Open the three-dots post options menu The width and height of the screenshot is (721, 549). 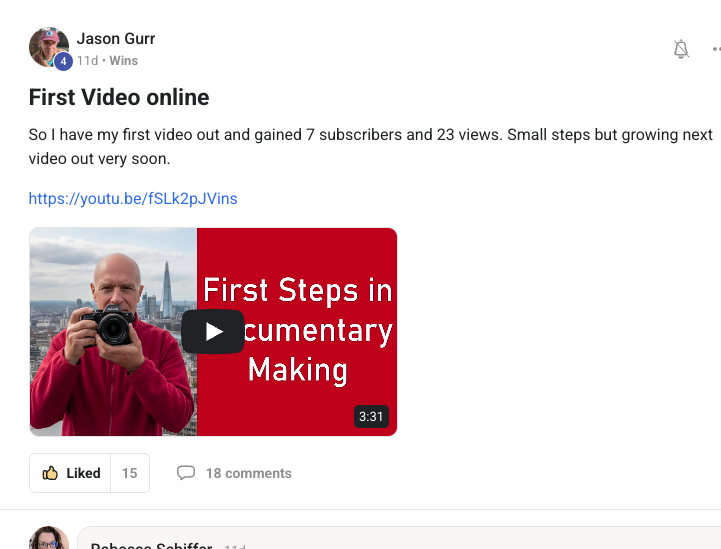point(716,49)
